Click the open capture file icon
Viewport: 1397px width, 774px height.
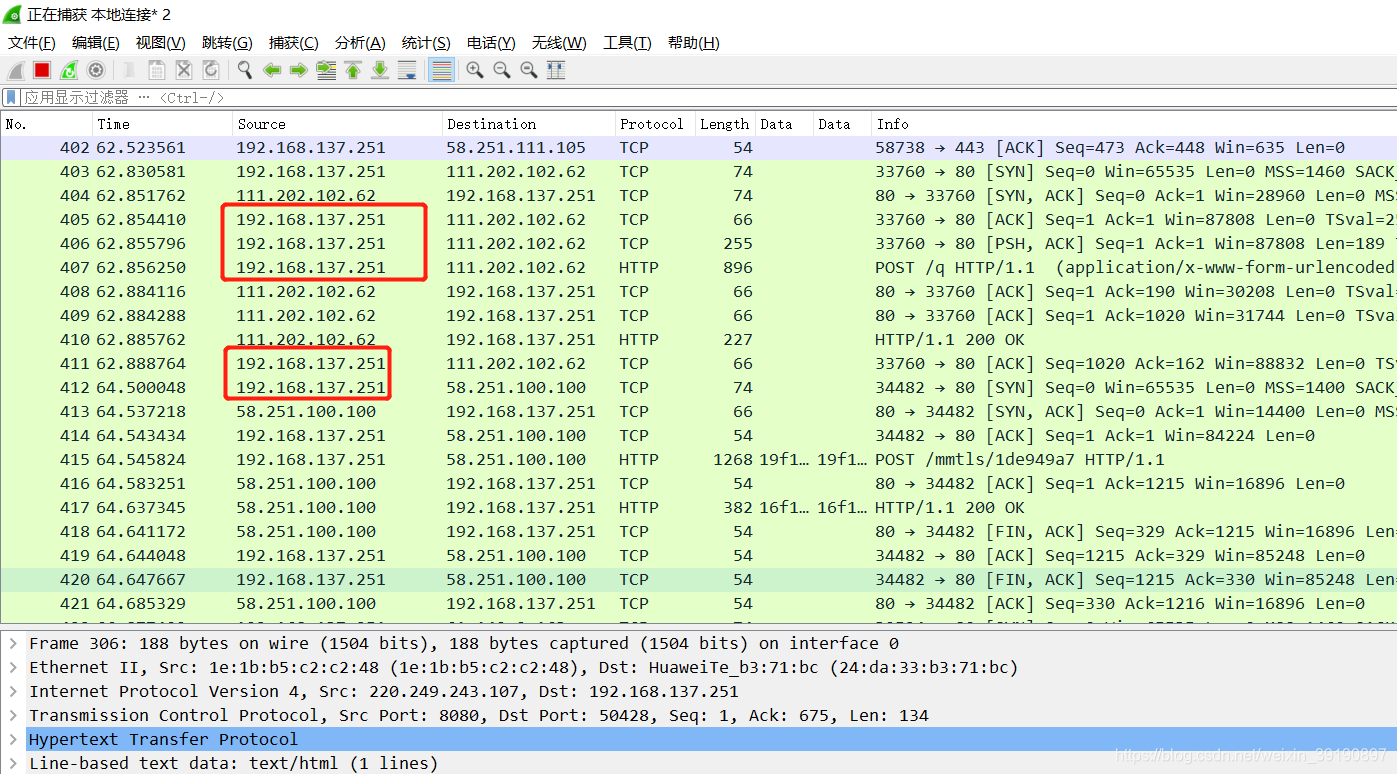pos(130,70)
